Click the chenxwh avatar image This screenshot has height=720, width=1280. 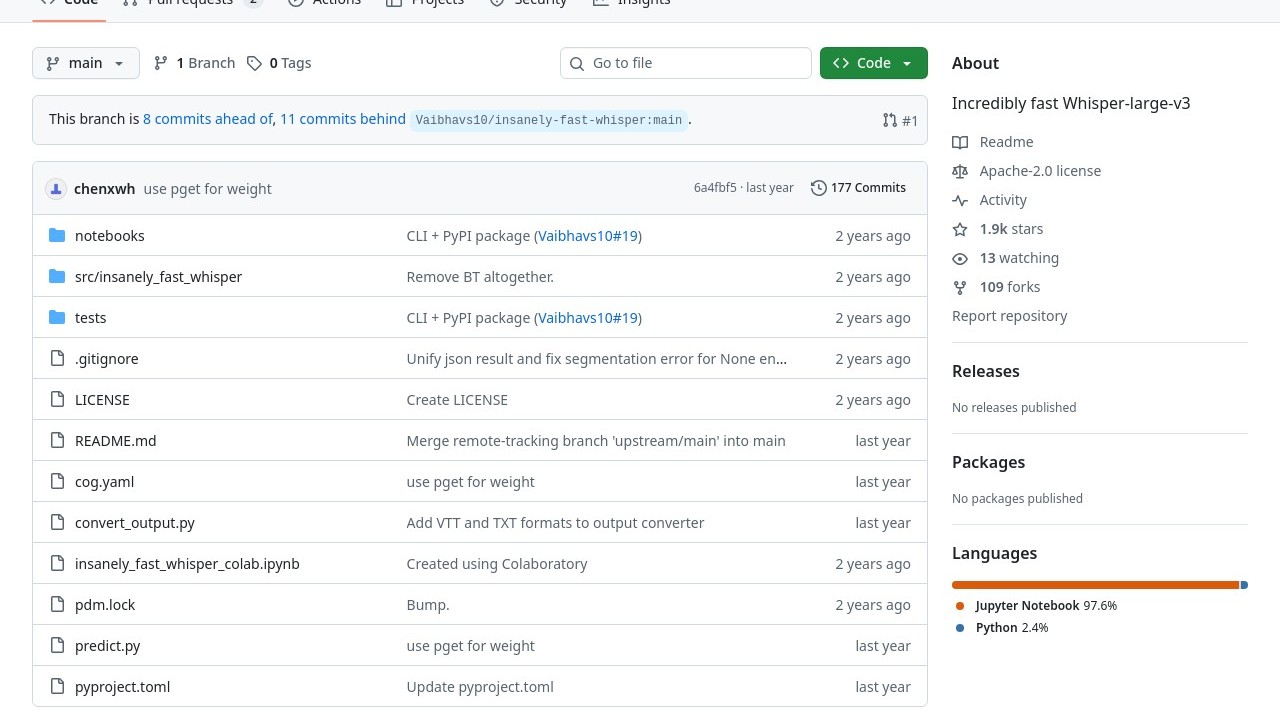(56, 189)
